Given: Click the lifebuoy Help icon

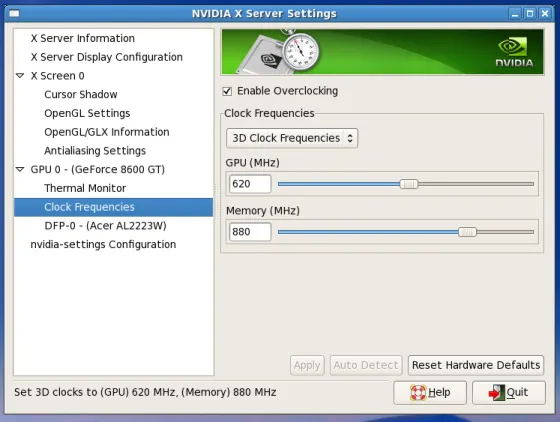Looking at the screenshot, I should point(418,393).
